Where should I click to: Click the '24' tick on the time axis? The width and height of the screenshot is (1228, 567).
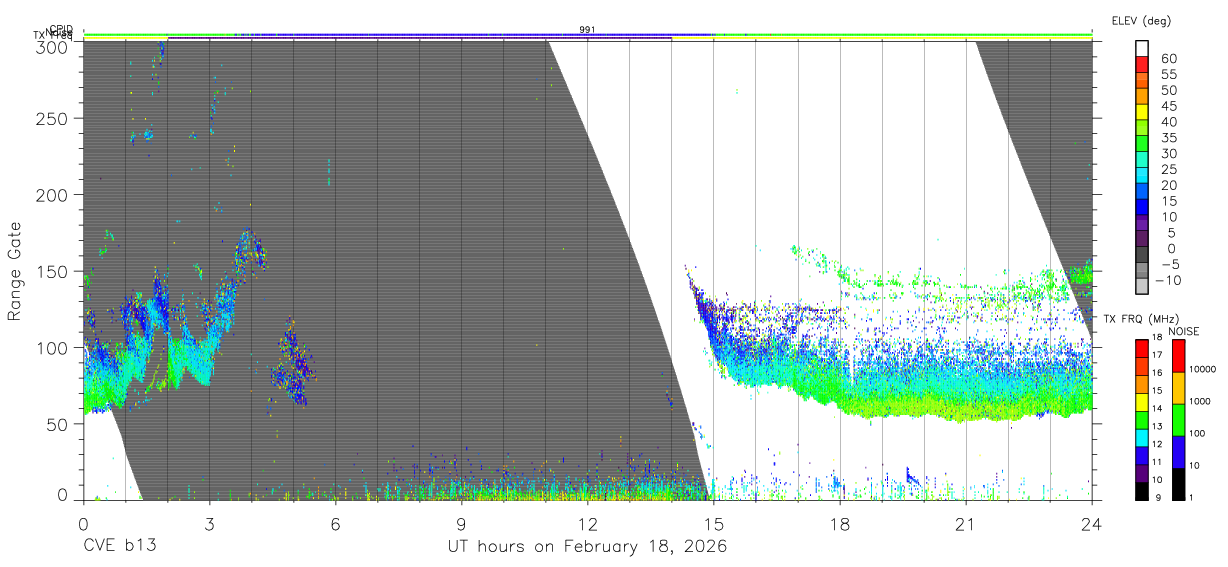click(x=1092, y=523)
